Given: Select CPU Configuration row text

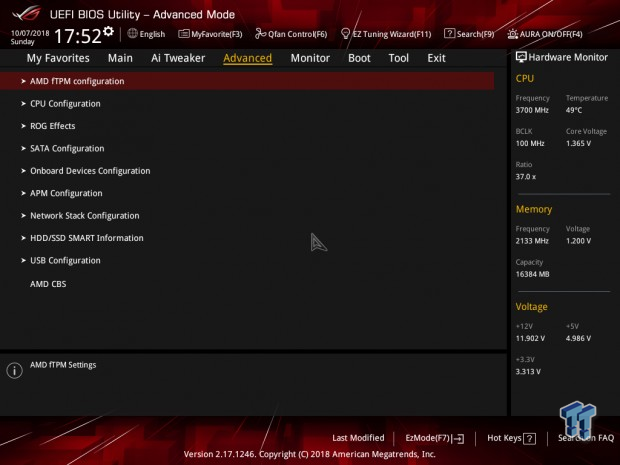Looking at the screenshot, I should 65,104.
